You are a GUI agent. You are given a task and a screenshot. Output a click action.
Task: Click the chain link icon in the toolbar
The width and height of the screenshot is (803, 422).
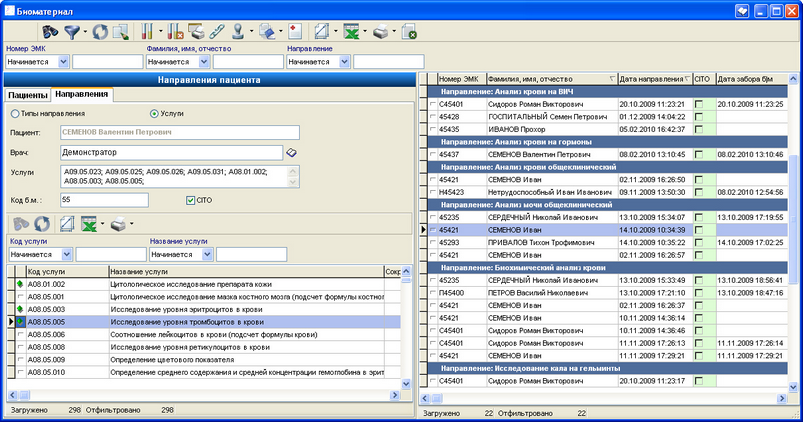217,32
